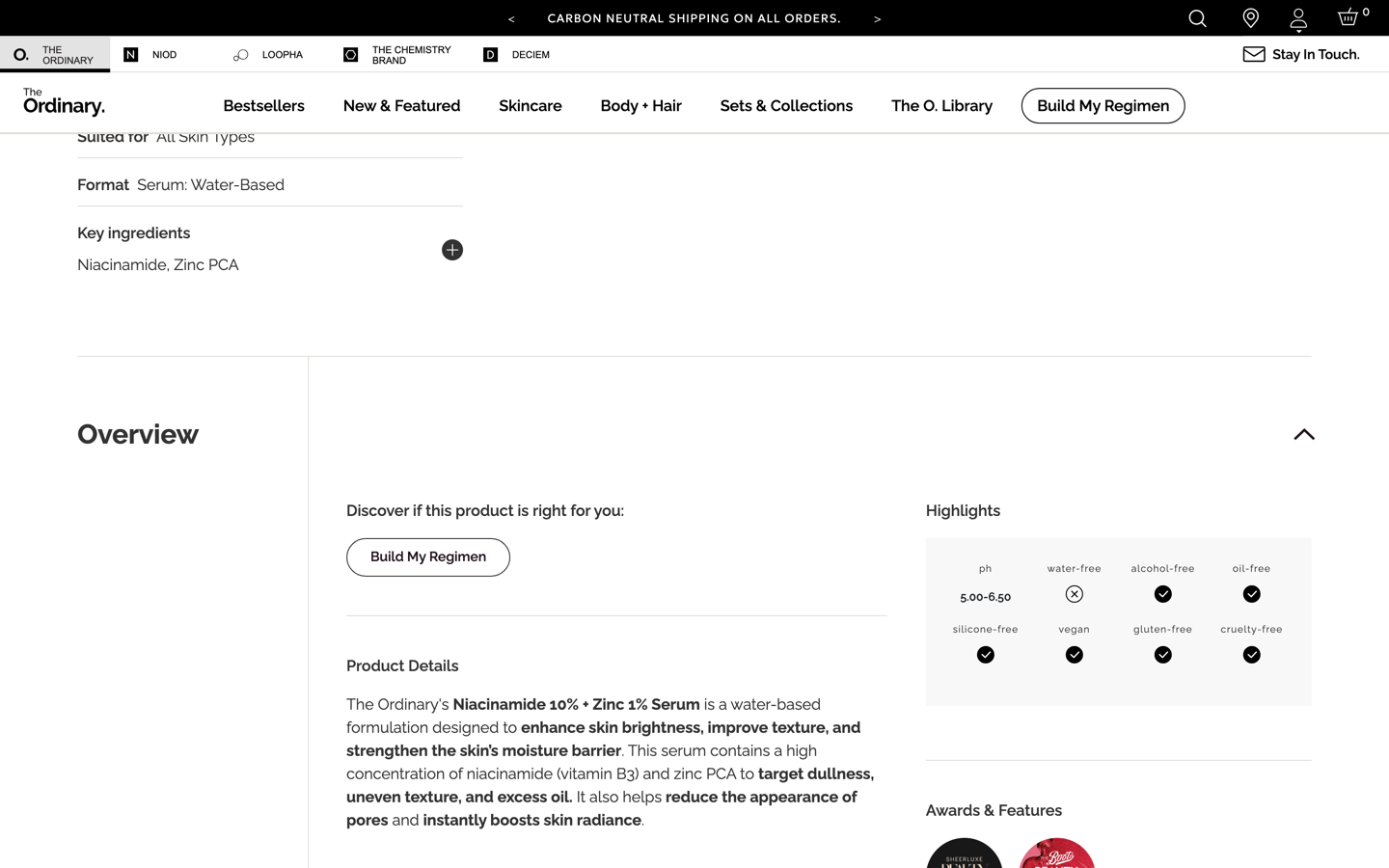This screenshot has width=1389, height=868.
Task: Switch to LOOPHA brand tab
Action: point(268,55)
